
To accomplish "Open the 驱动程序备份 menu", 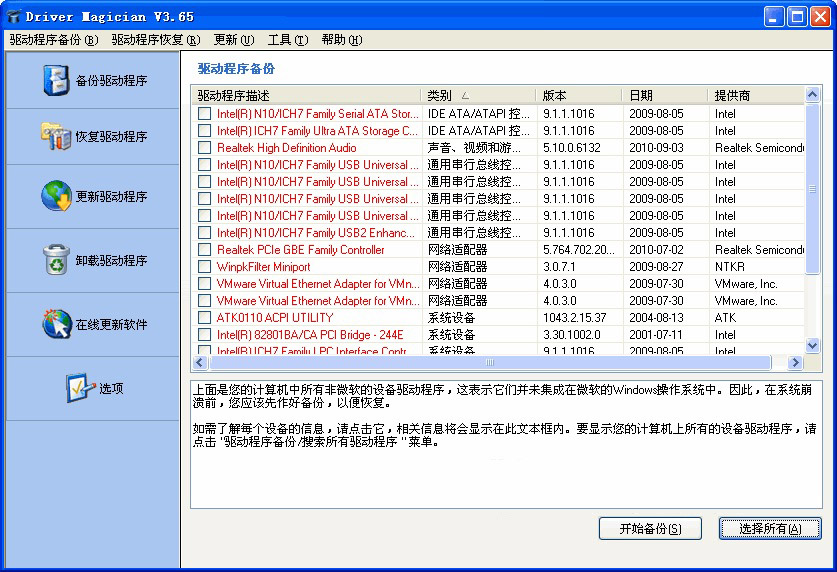I will tap(54, 40).
